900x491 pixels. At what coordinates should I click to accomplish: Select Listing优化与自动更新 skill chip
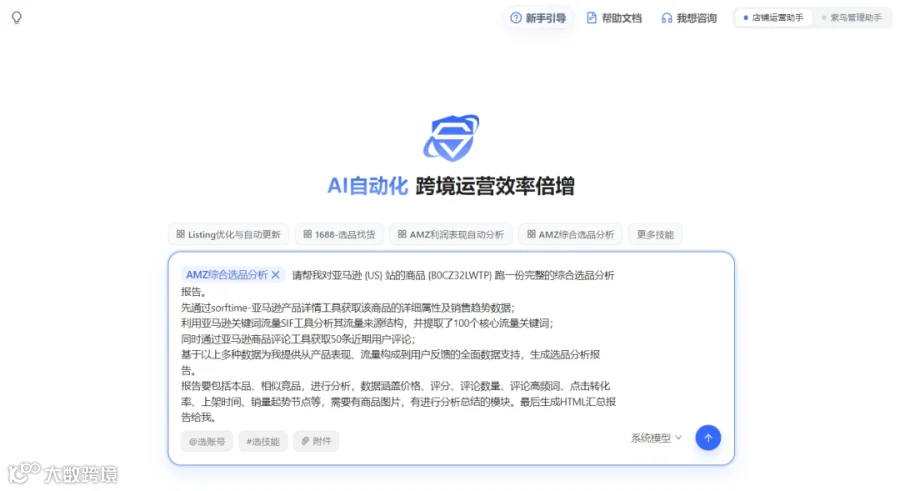[x=228, y=234]
